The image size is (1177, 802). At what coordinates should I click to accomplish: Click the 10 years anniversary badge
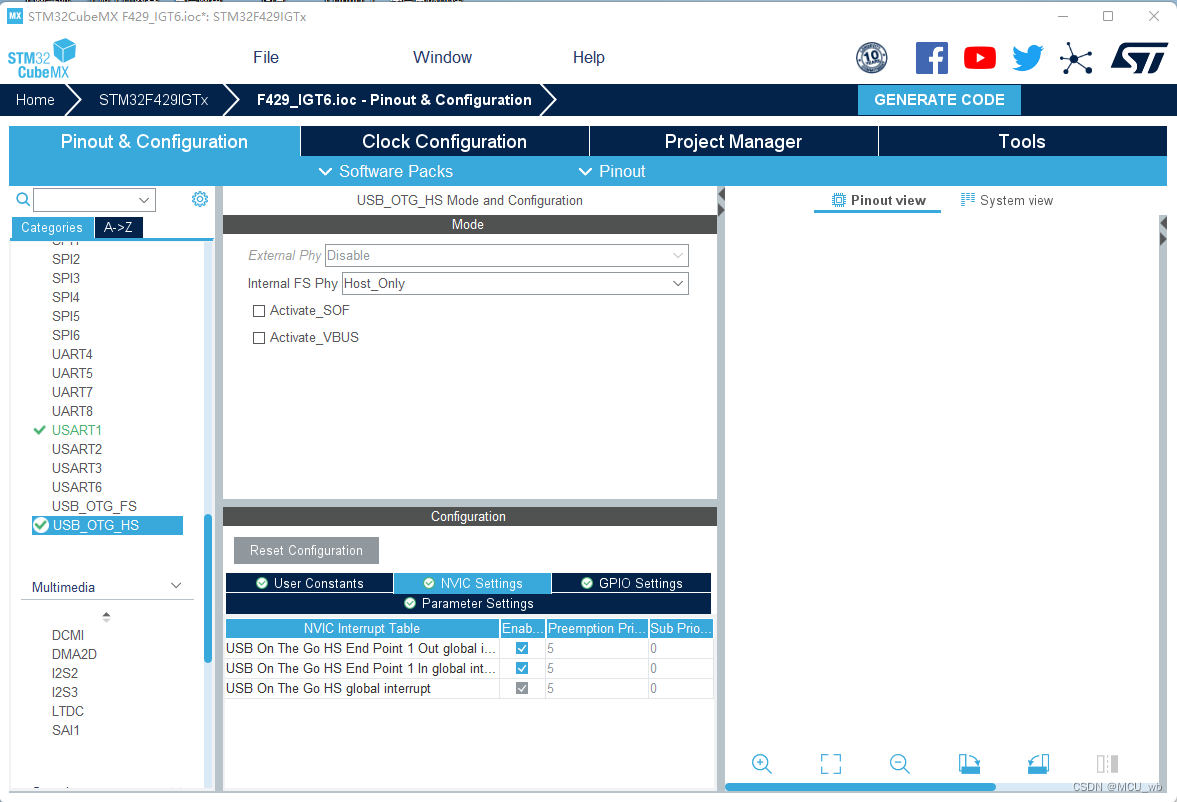point(871,58)
